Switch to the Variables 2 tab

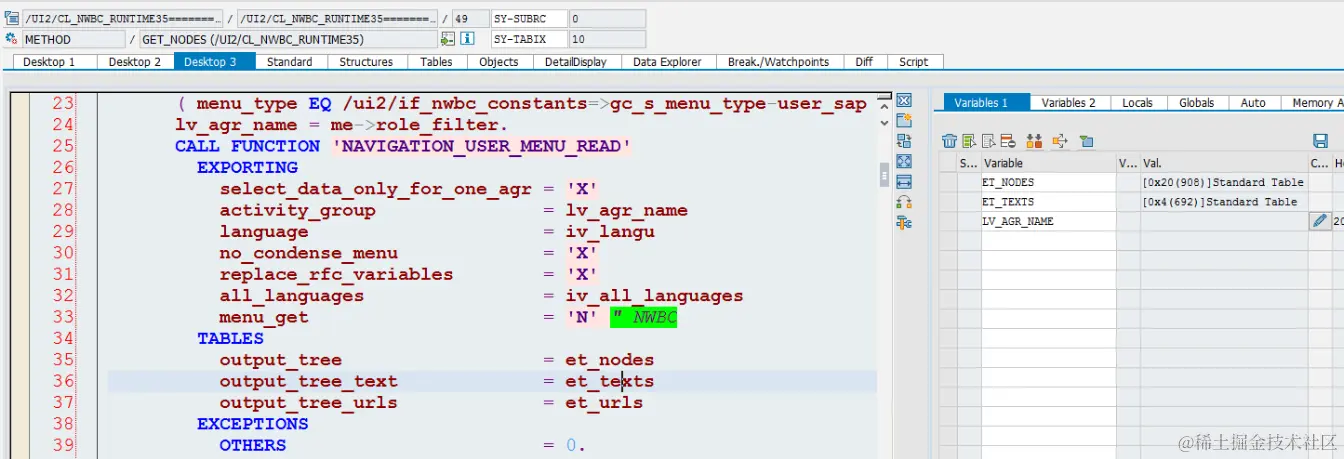pyautogui.click(x=1068, y=102)
